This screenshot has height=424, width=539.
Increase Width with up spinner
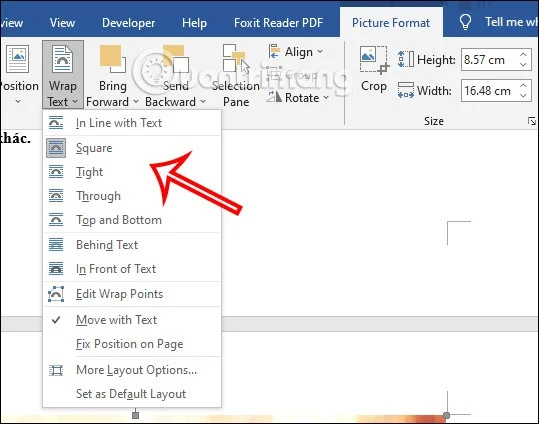pos(523,86)
